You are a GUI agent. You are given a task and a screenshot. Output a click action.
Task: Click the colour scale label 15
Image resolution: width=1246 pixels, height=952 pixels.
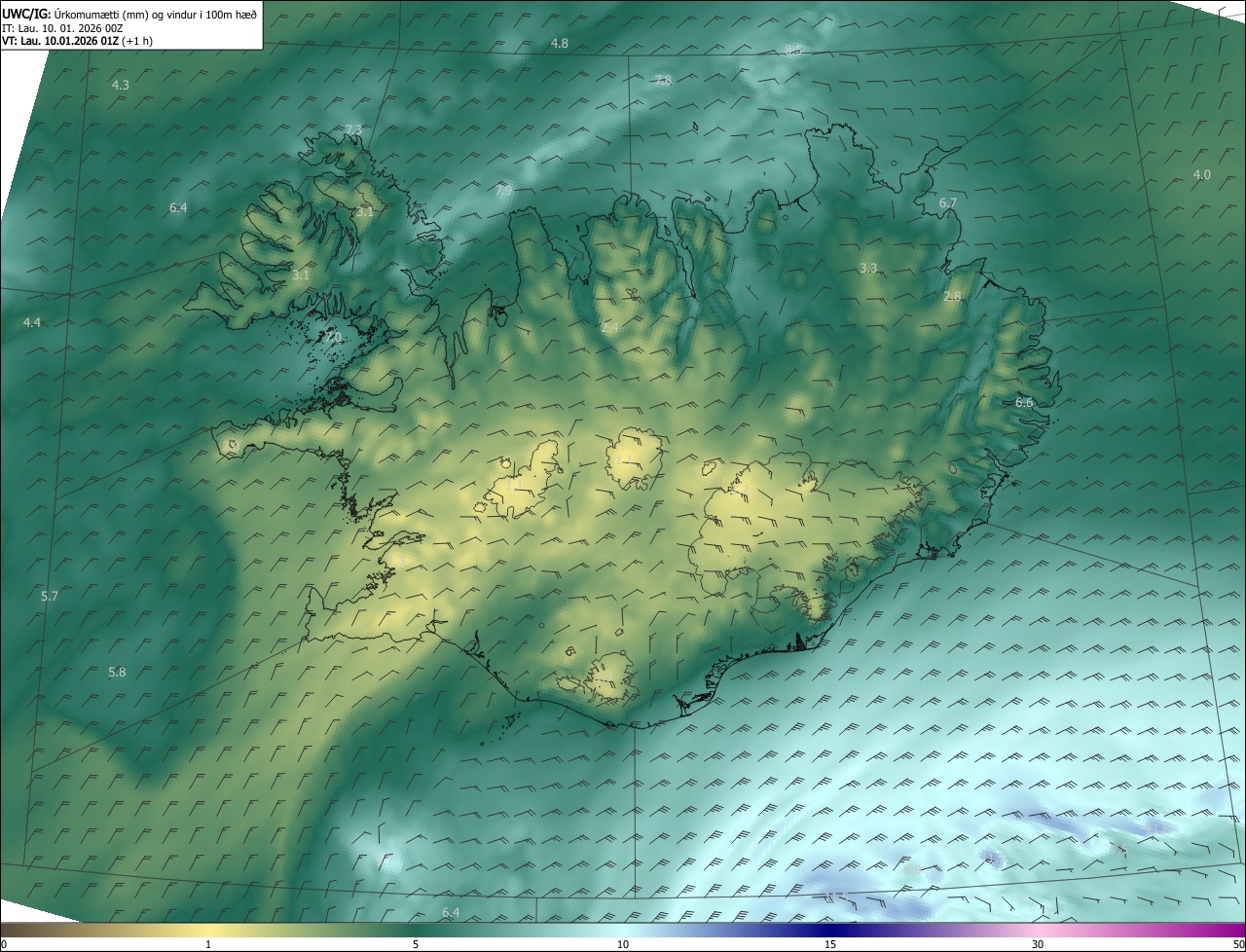830,944
